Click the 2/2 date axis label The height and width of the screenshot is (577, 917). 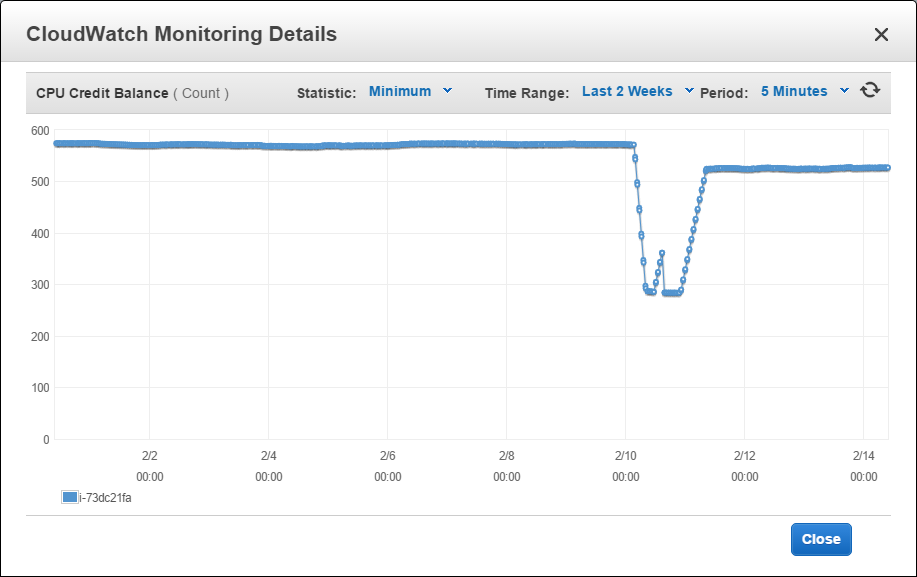(x=150, y=455)
